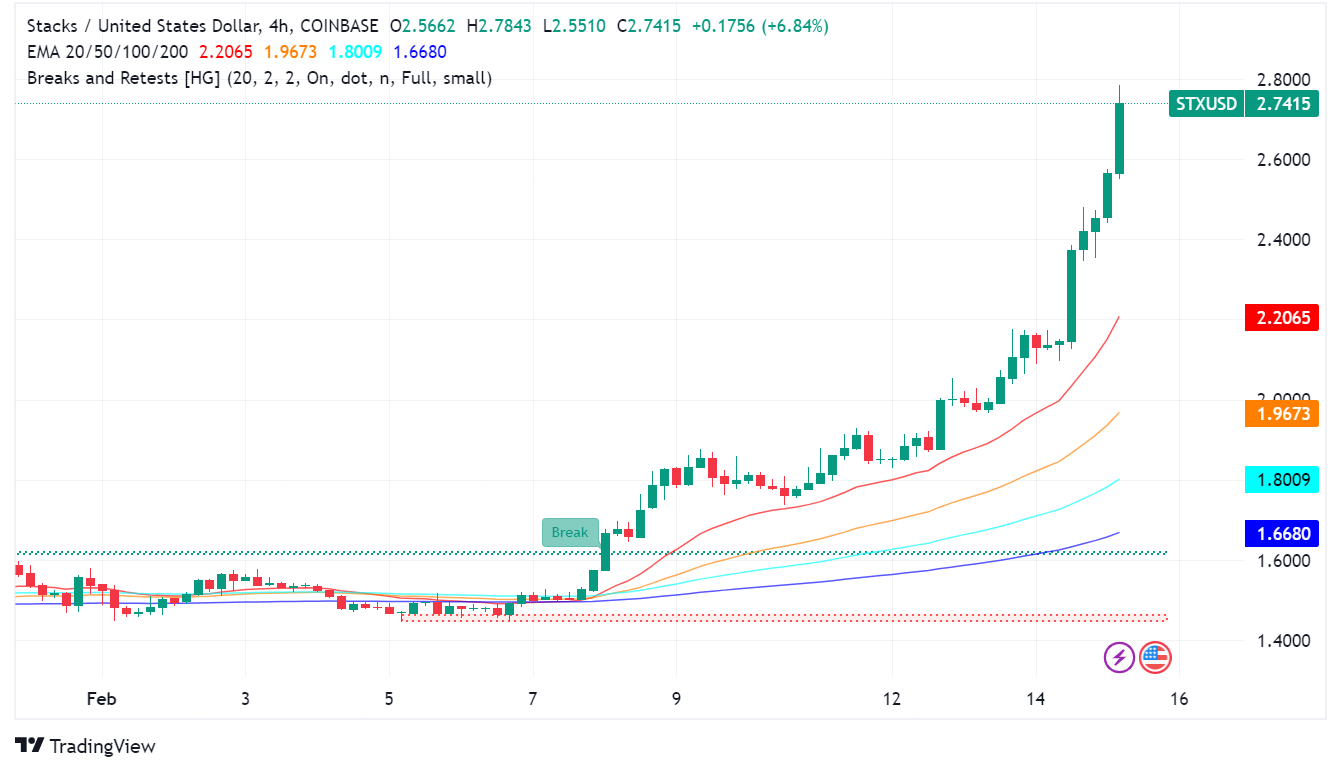Image resolution: width=1341 pixels, height=772 pixels.
Task: Select the STXUSD symbol price tag
Action: pos(1206,103)
